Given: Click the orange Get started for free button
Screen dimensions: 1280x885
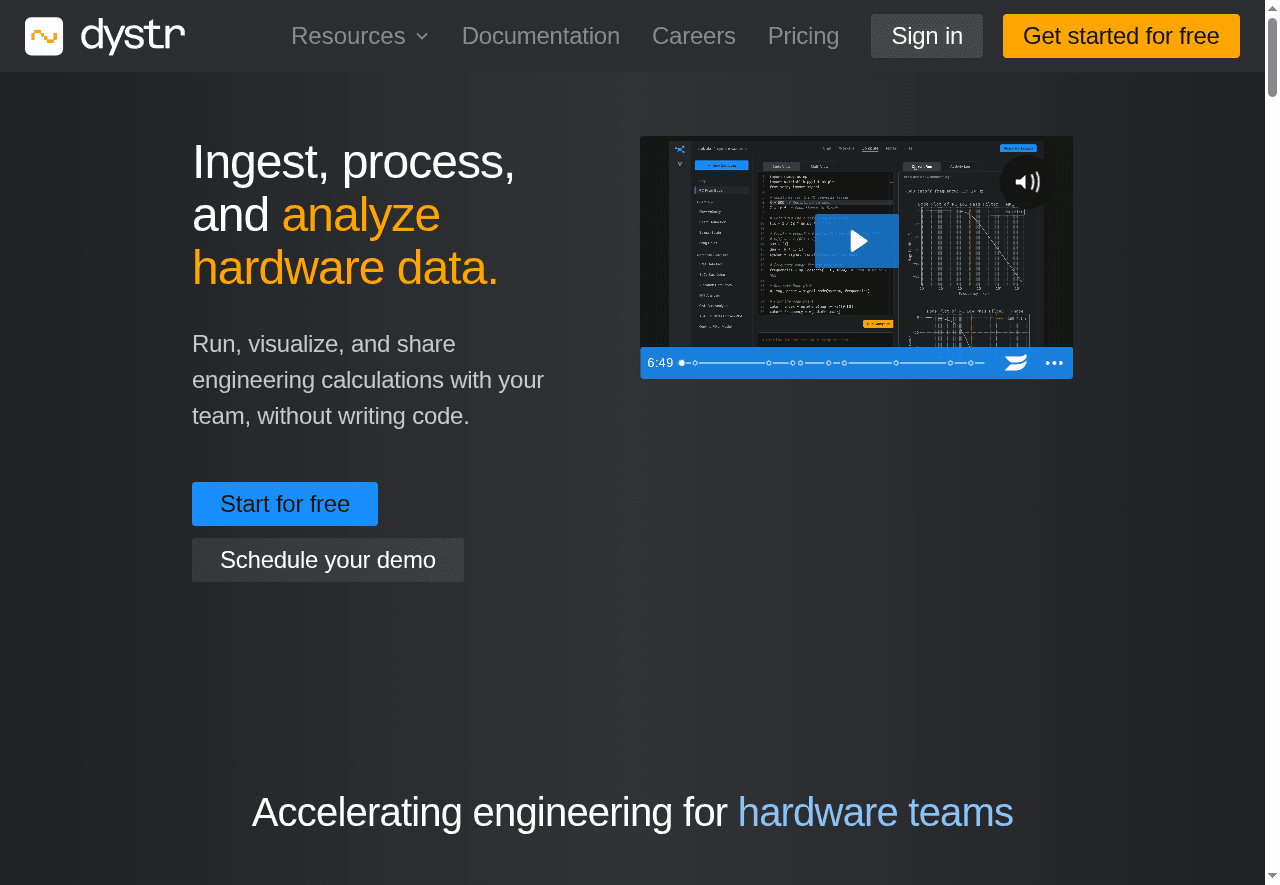Looking at the screenshot, I should click(1120, 36).
